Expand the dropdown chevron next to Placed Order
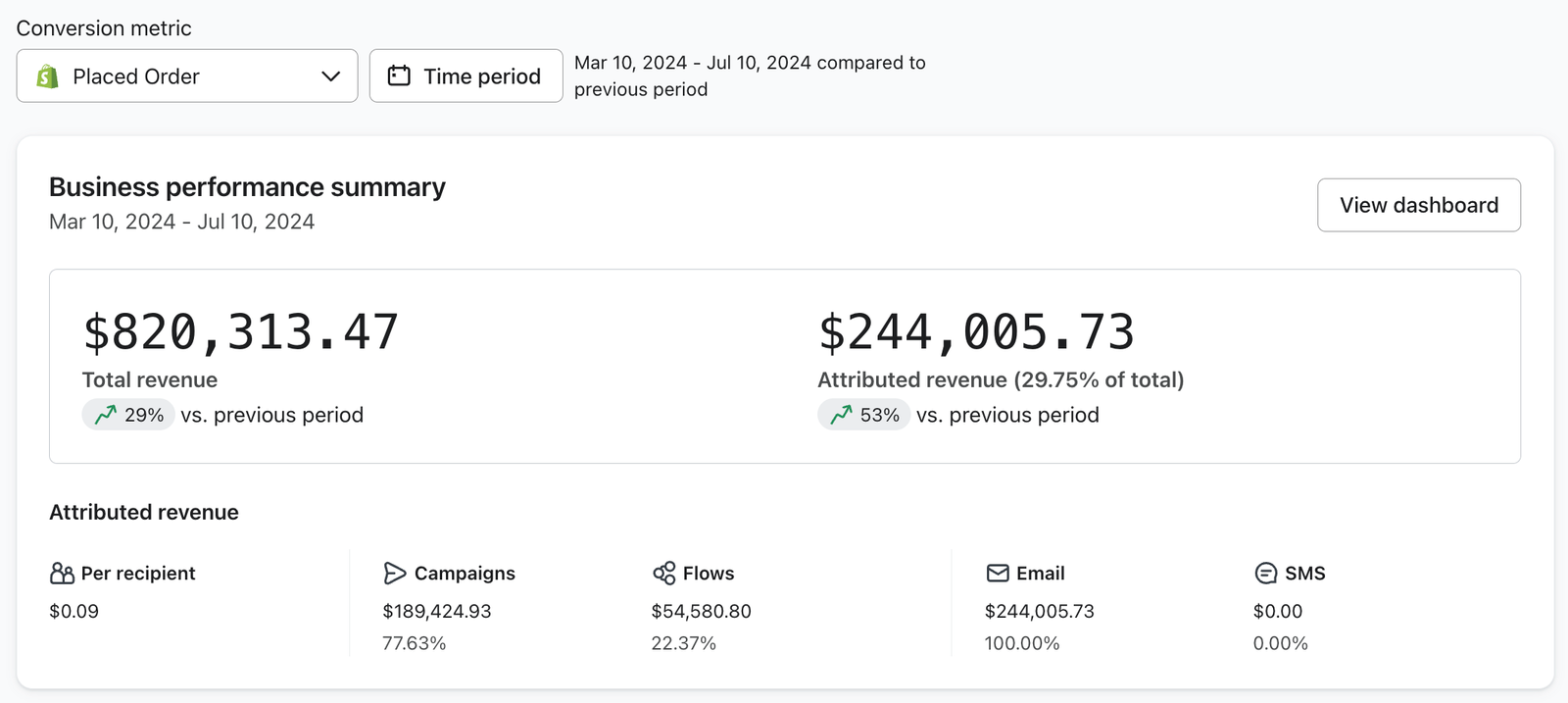Viewport: 1568px width, 703px height. click(331, 76)
